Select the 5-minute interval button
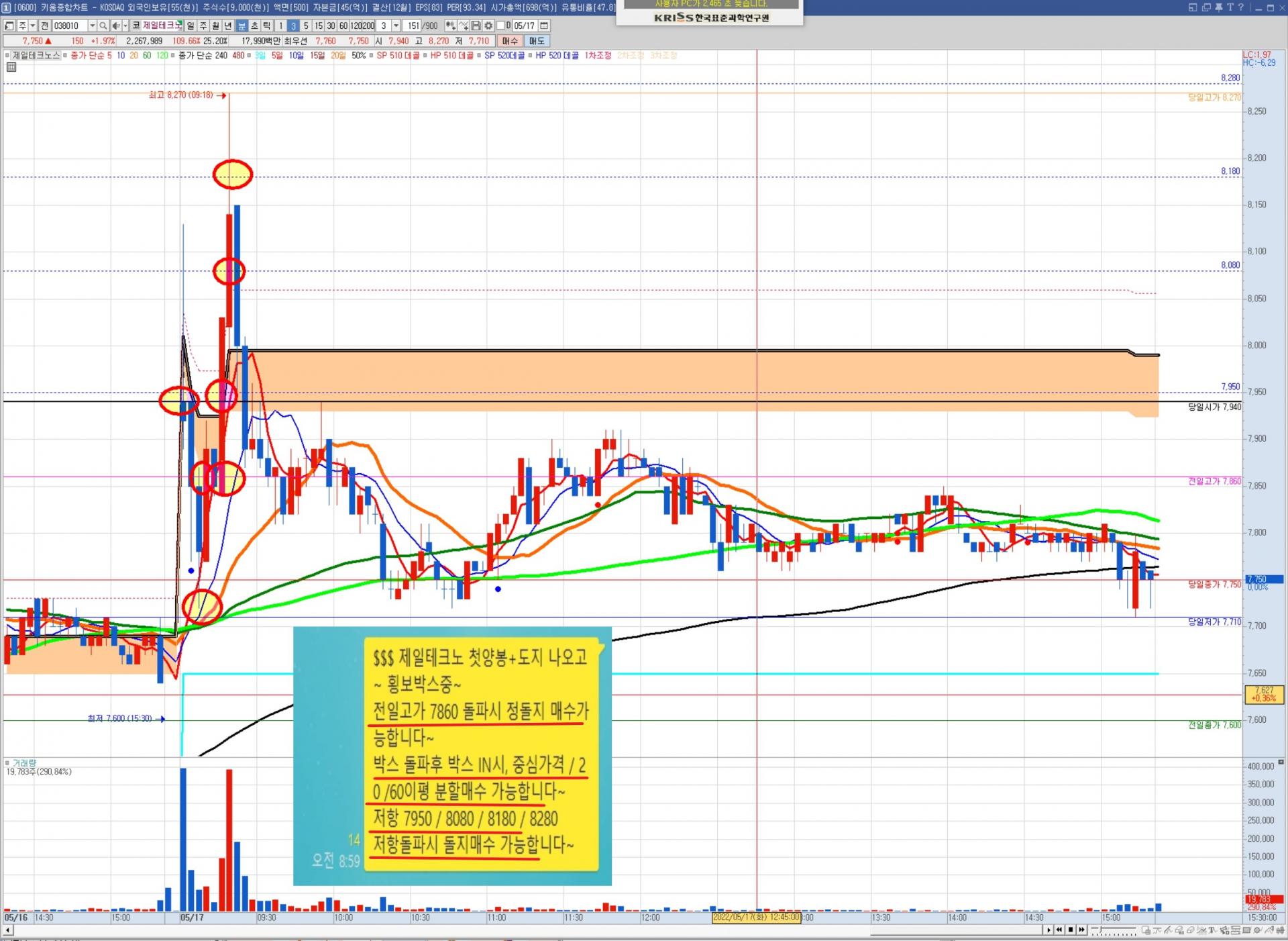 306,26
